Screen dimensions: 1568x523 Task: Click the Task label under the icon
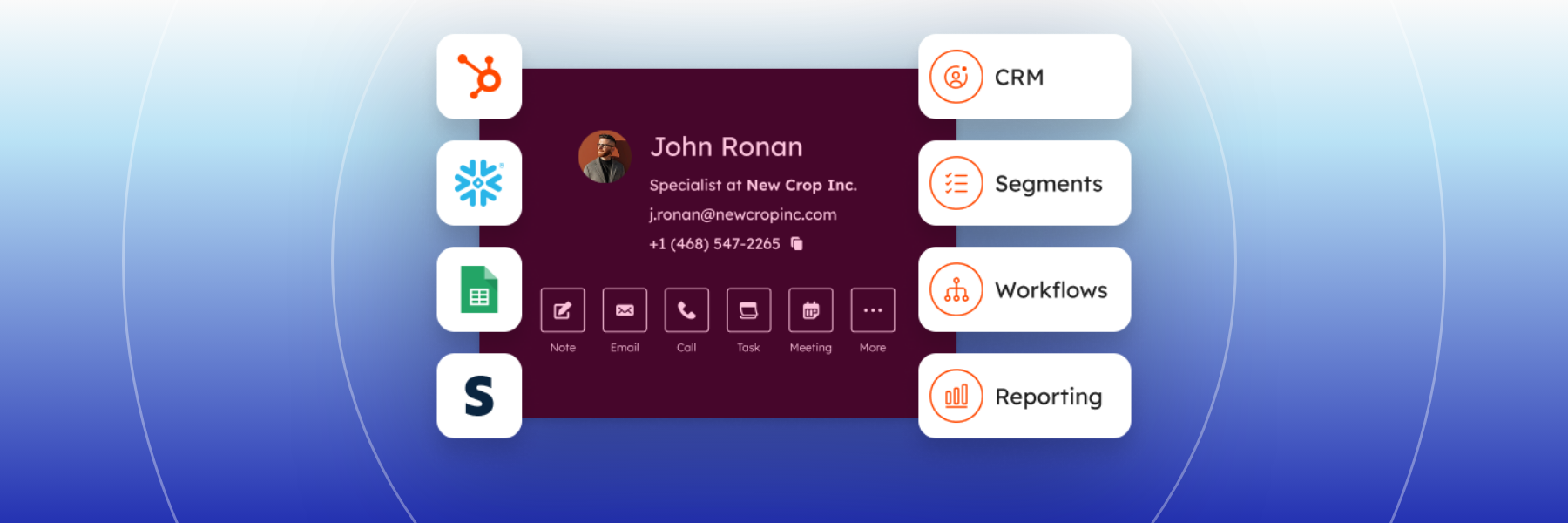pyautogui.click(x=748, y=347)
